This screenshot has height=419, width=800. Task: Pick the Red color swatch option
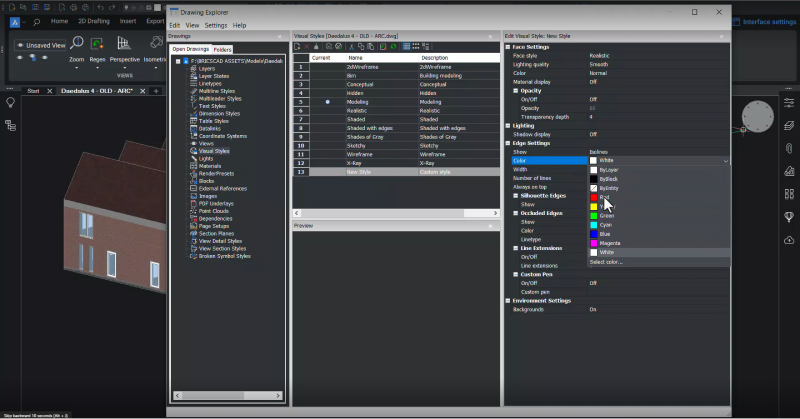pyautogui.click(x=594, y=198)
